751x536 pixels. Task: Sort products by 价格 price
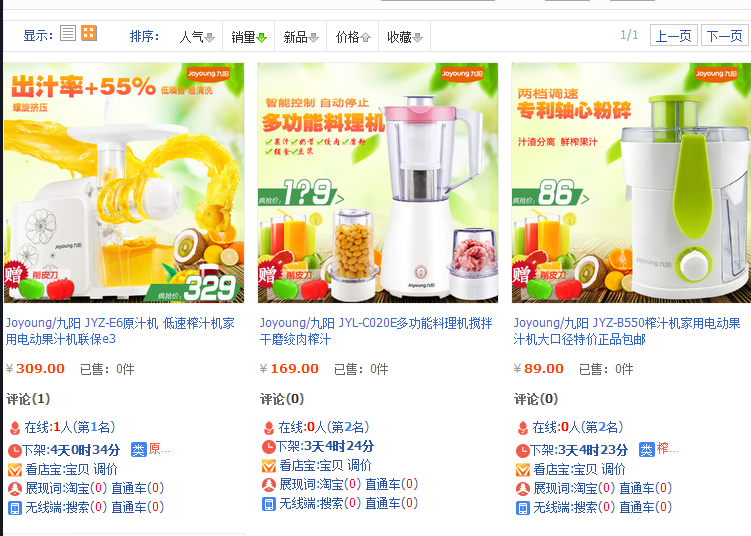353,36
